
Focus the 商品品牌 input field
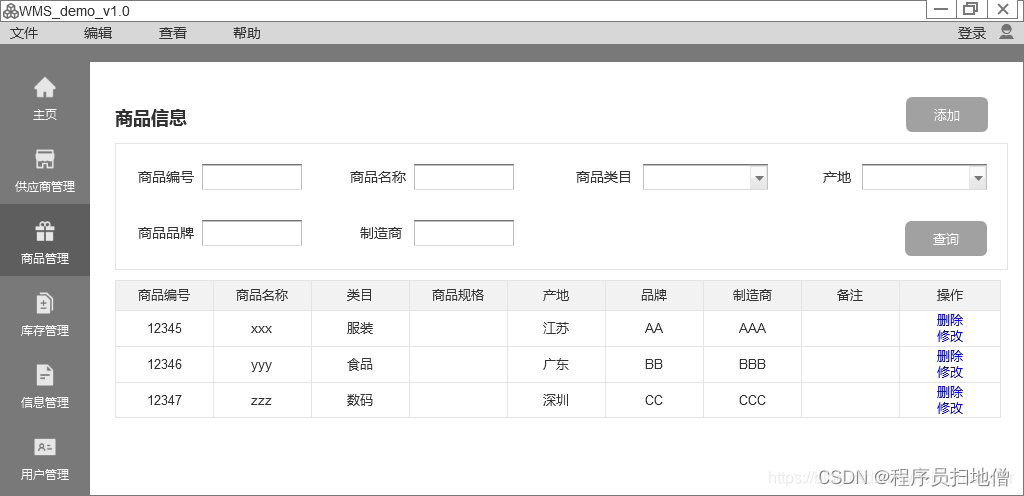tap(252, 233)
